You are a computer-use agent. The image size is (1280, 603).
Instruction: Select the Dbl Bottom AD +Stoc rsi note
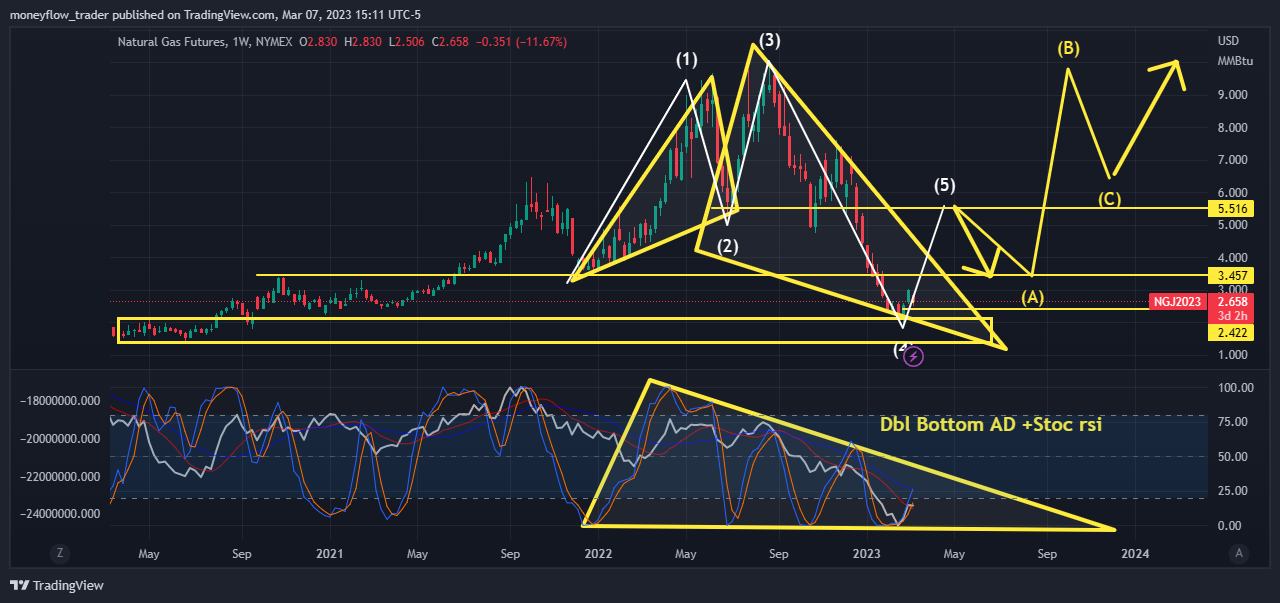point(991,424)
